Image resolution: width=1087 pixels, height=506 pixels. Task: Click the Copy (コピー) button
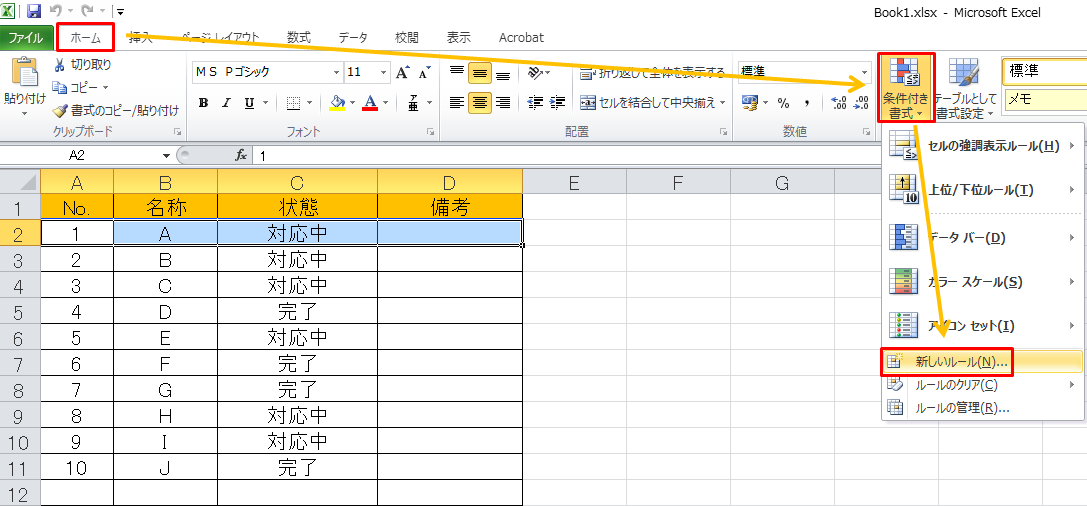tap(82, 87)
